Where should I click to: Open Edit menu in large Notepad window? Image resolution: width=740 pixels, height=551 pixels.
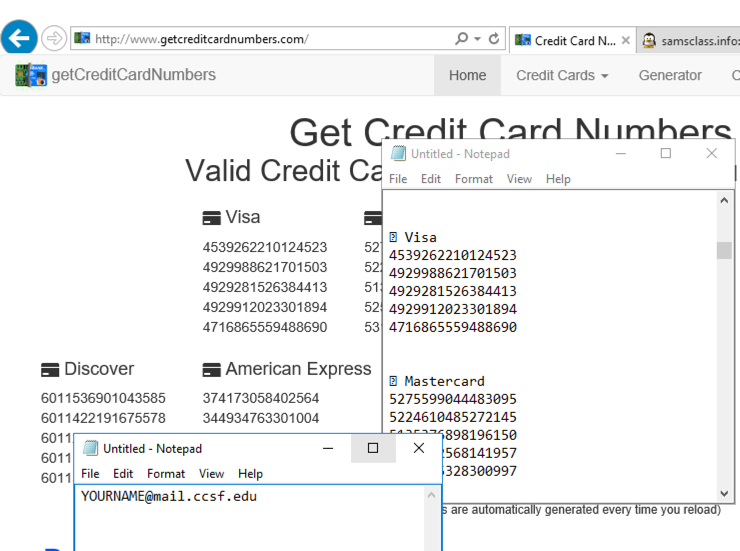point(430,179)
